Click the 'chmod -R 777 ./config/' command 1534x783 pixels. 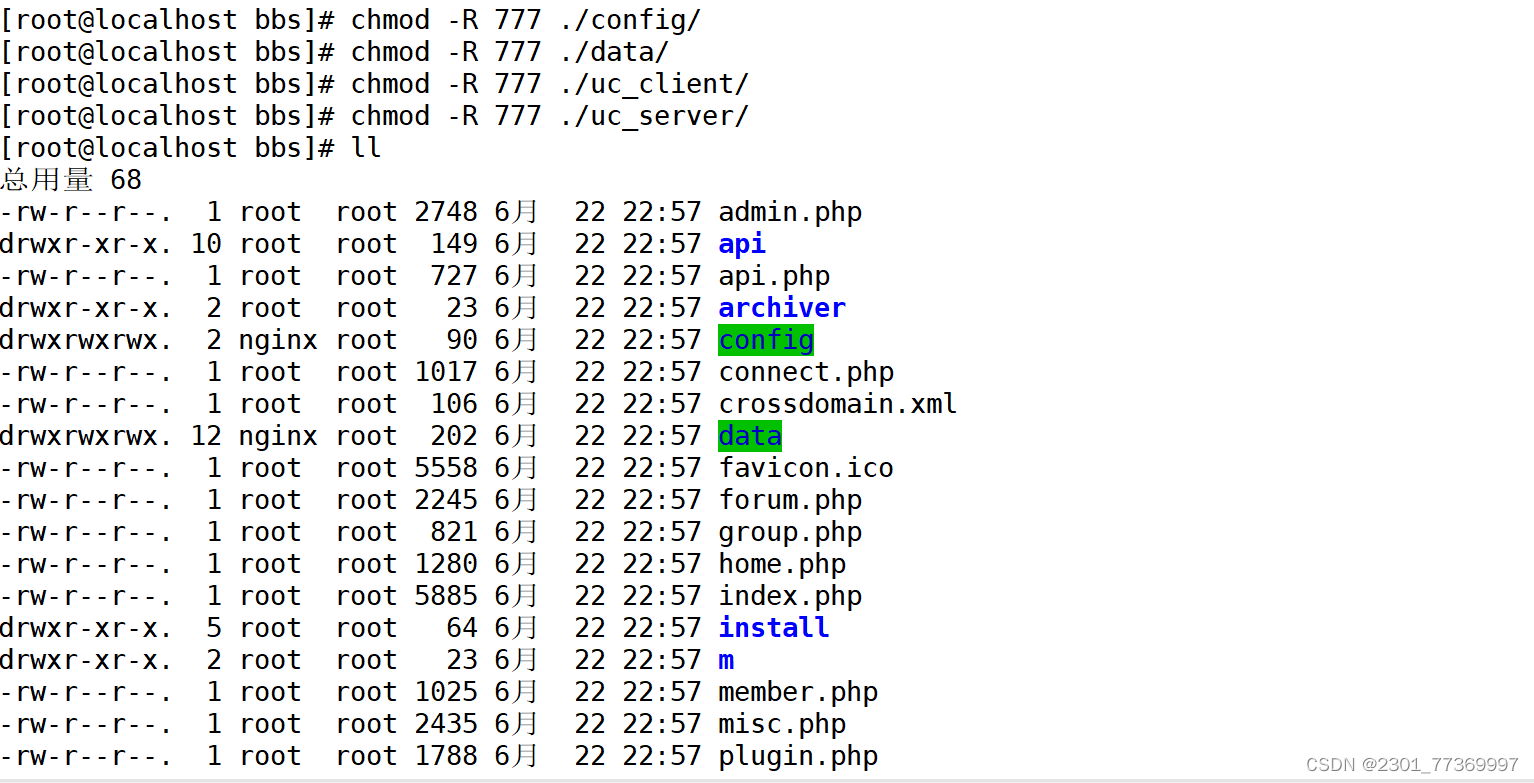click(526, 20)
